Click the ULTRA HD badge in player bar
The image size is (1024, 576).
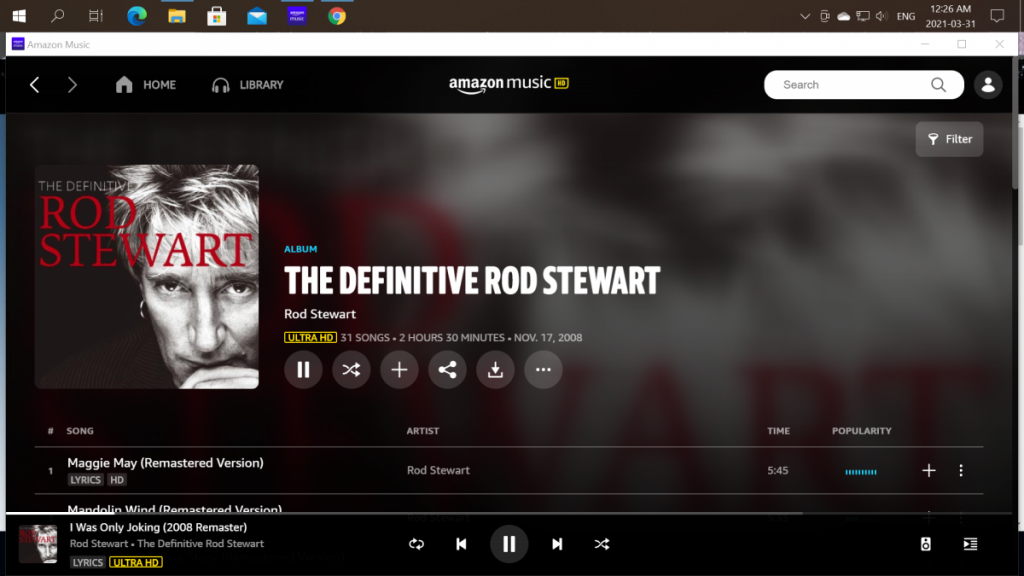pos(136,562)
